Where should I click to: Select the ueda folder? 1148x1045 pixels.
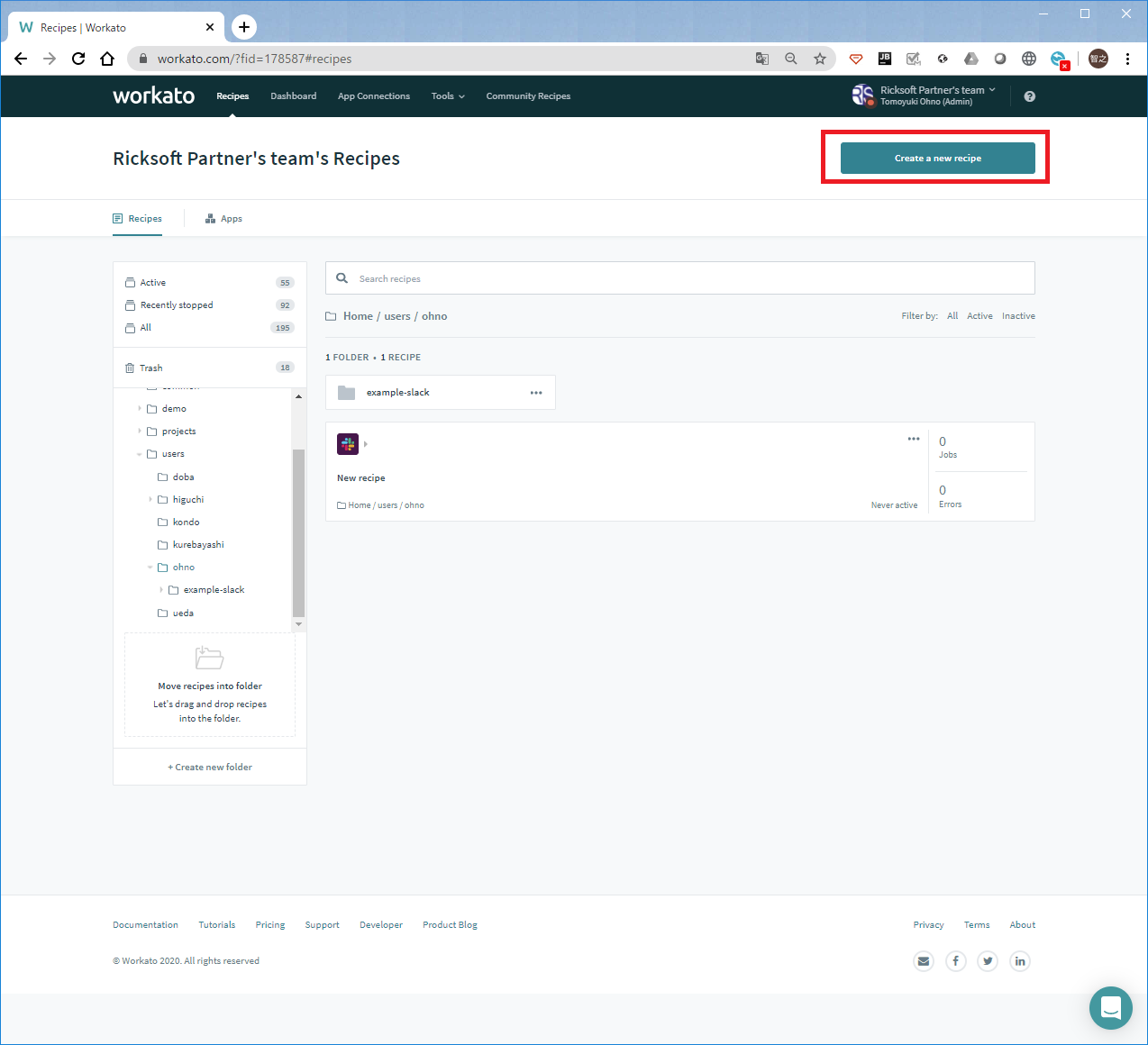coord(183,613)
